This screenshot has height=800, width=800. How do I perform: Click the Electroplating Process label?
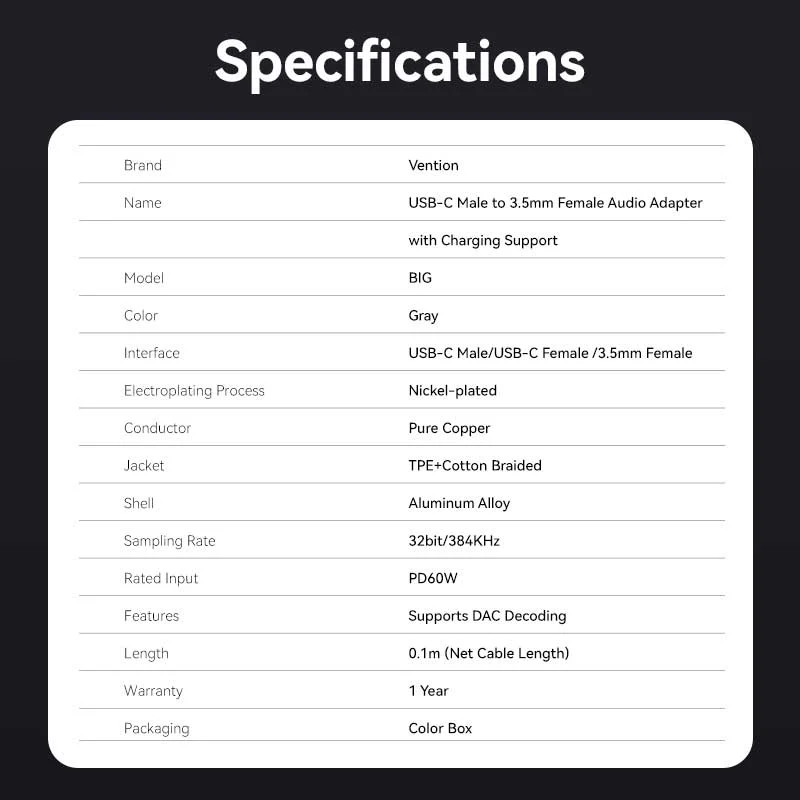[x=194, y=391]
